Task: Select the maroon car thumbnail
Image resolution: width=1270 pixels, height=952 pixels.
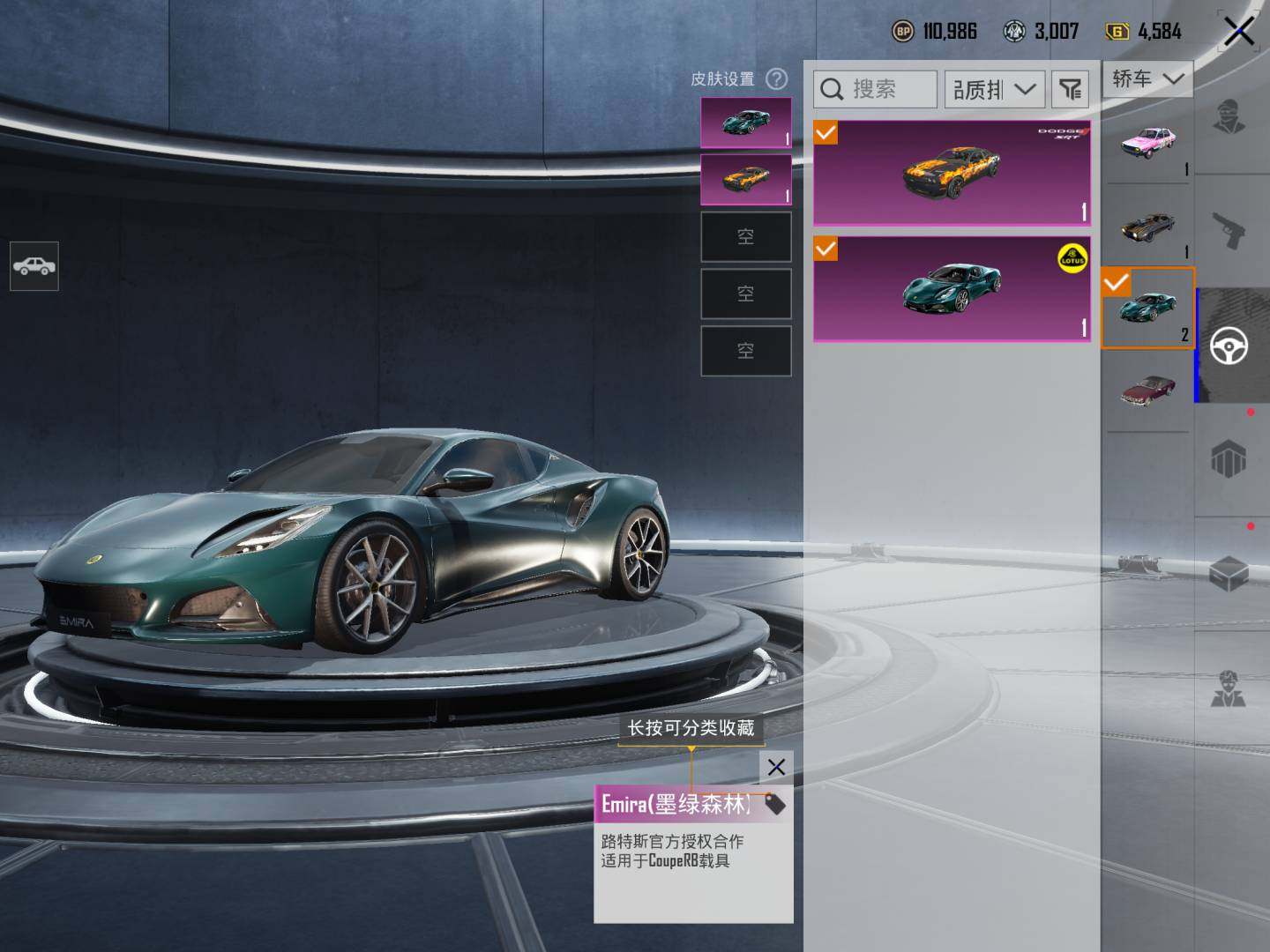Action: [1147, 390]
